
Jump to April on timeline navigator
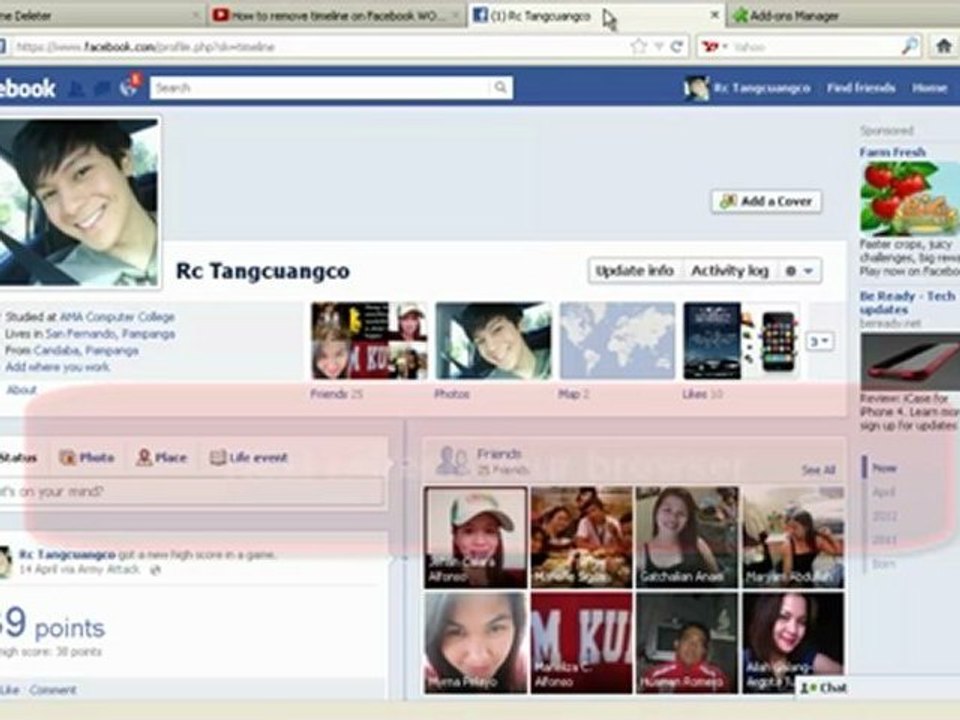click(x=883, y=492)
